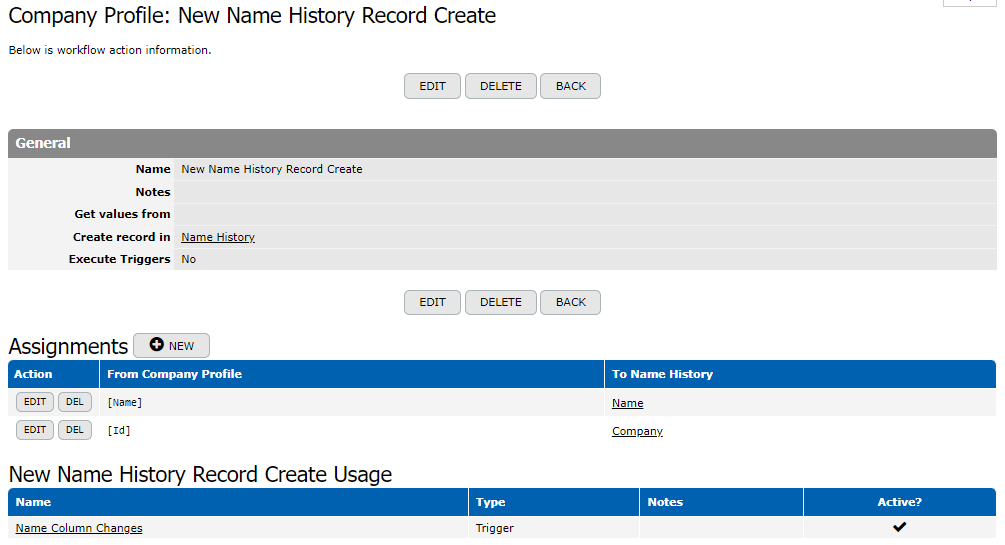Screen dimensions: 1005x545
Task: Open the Company field link
Action: point(637,431)
